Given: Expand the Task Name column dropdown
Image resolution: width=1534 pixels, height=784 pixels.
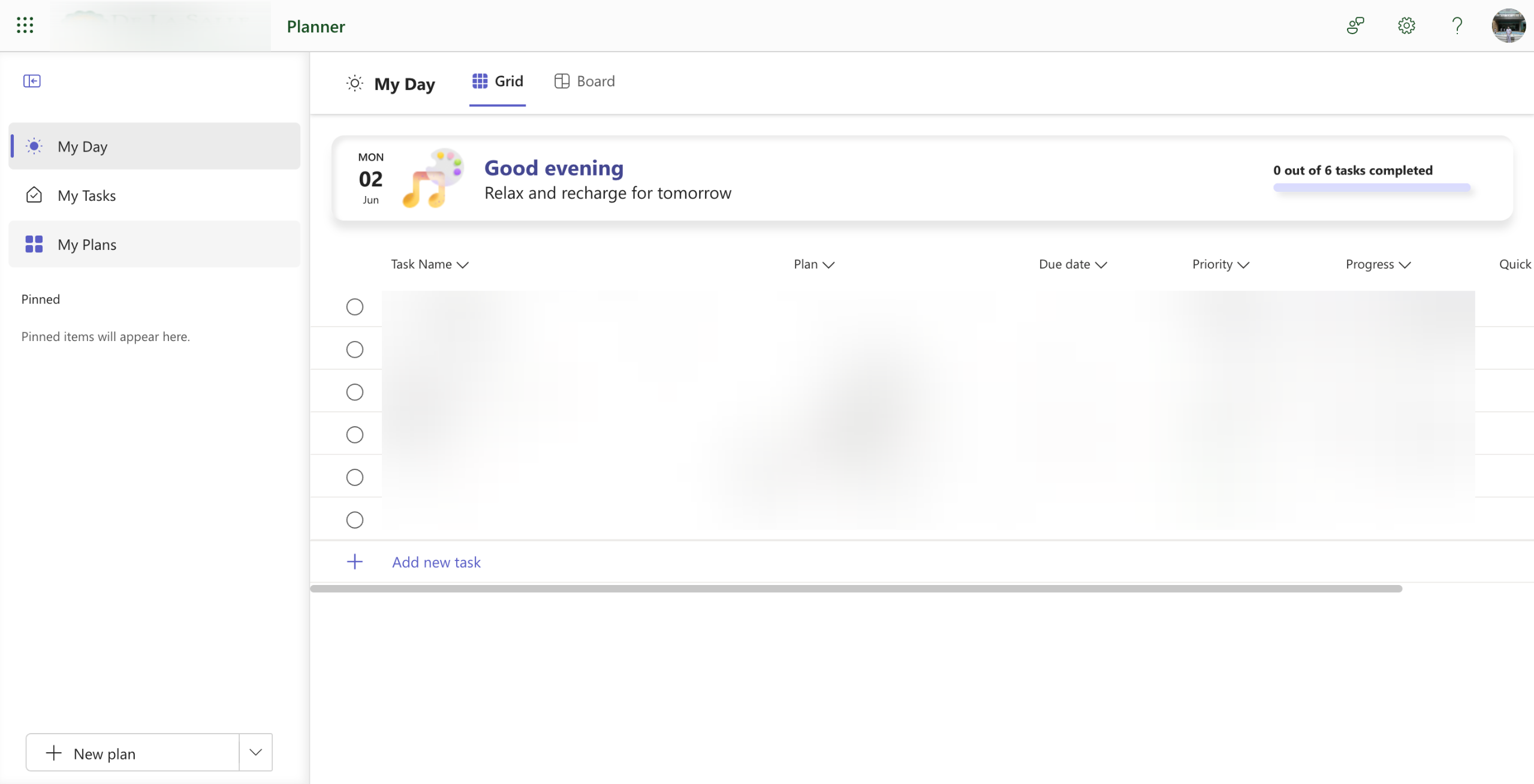Looking at the screenshot, I should tap(462, 265).
